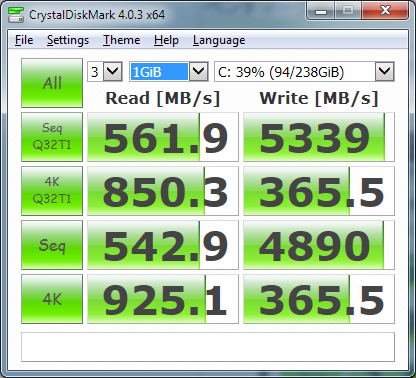Select plain 4K write result 365.5
The width and height of the screenshot is (416, 378).
pos(319,299)
